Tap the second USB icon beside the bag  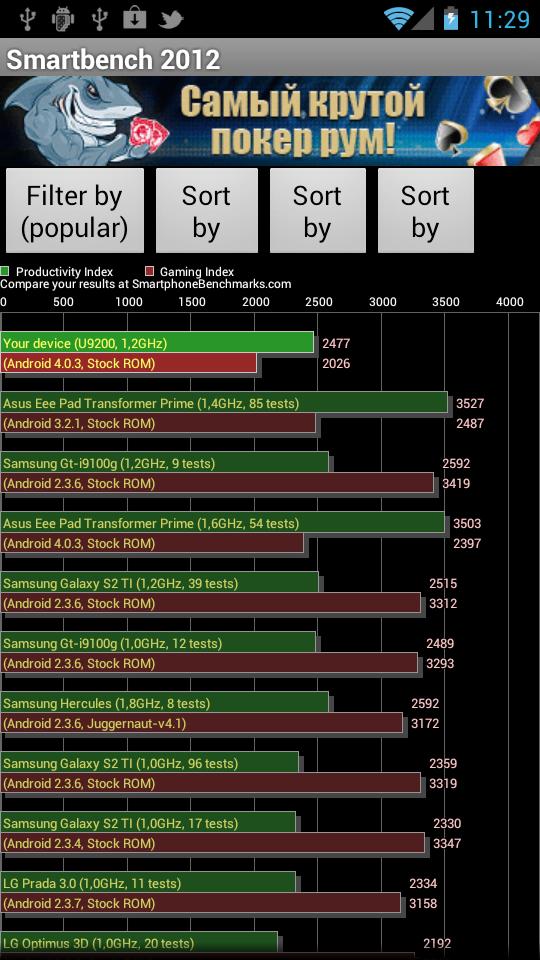(x=99, y=19)
